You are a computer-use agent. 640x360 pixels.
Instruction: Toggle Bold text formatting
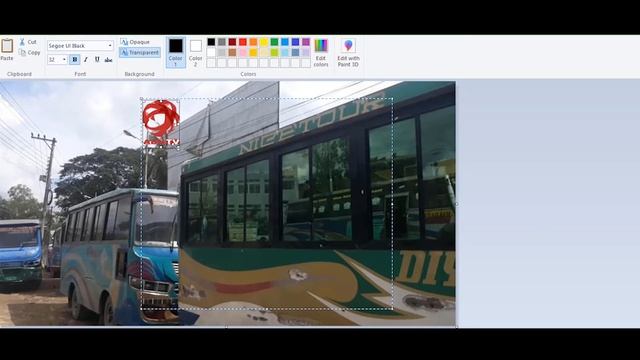75,60
